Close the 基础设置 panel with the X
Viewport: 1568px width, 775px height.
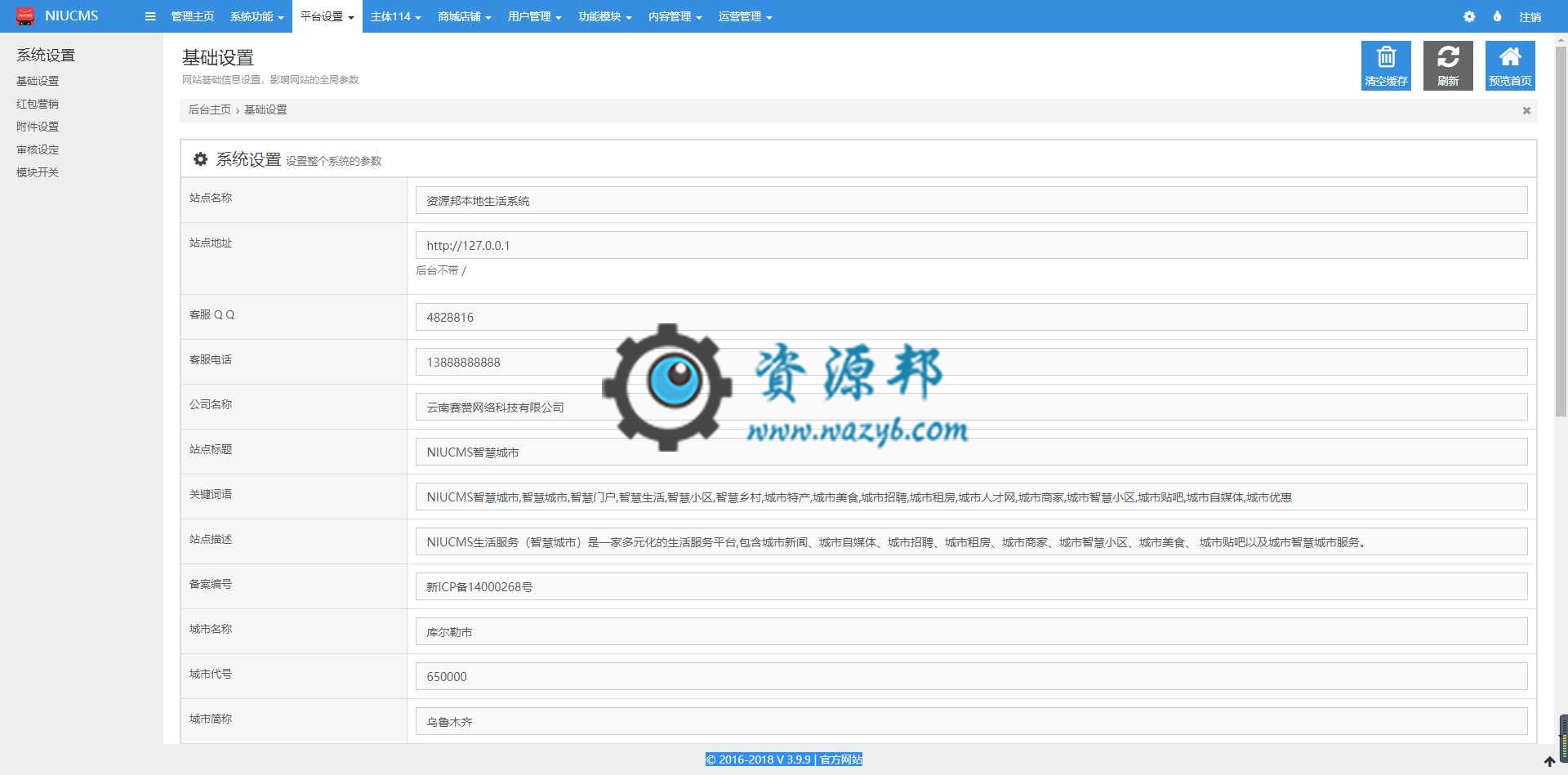[x=1526, y=110]
